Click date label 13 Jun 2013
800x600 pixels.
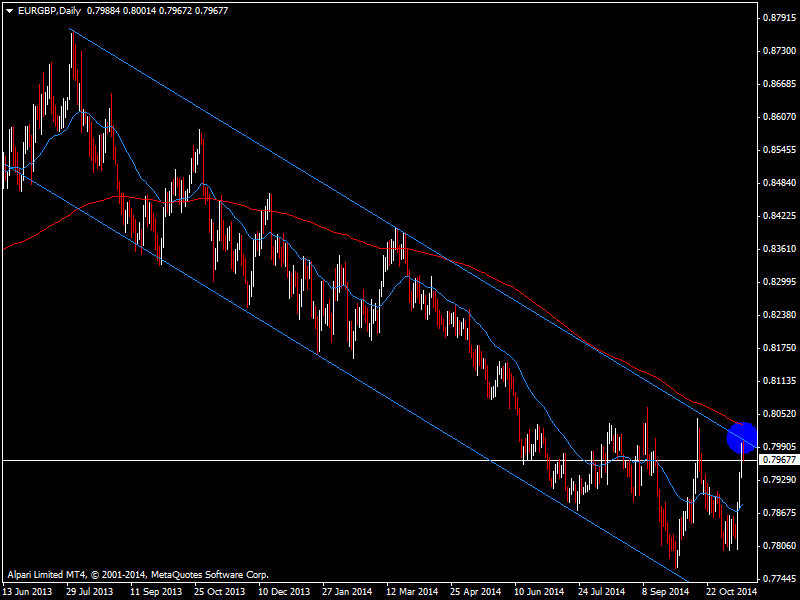point(28,592)
